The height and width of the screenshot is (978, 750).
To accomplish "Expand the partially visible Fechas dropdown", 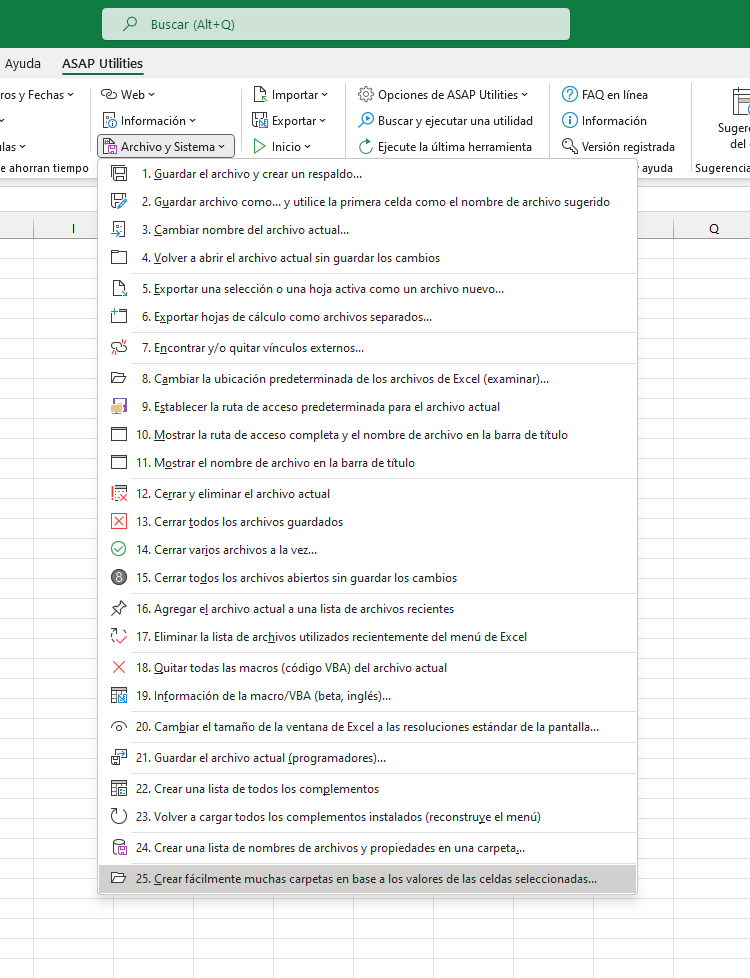I will pyautogui.click(x=37, y=95).
